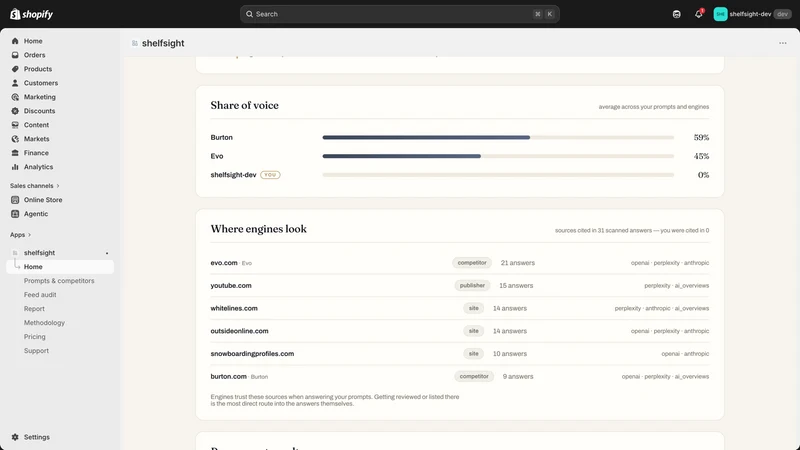Click the competitor tag on burton.com row
The height and width of the screenshot is (450, 800).
click(x=474, y=377)
